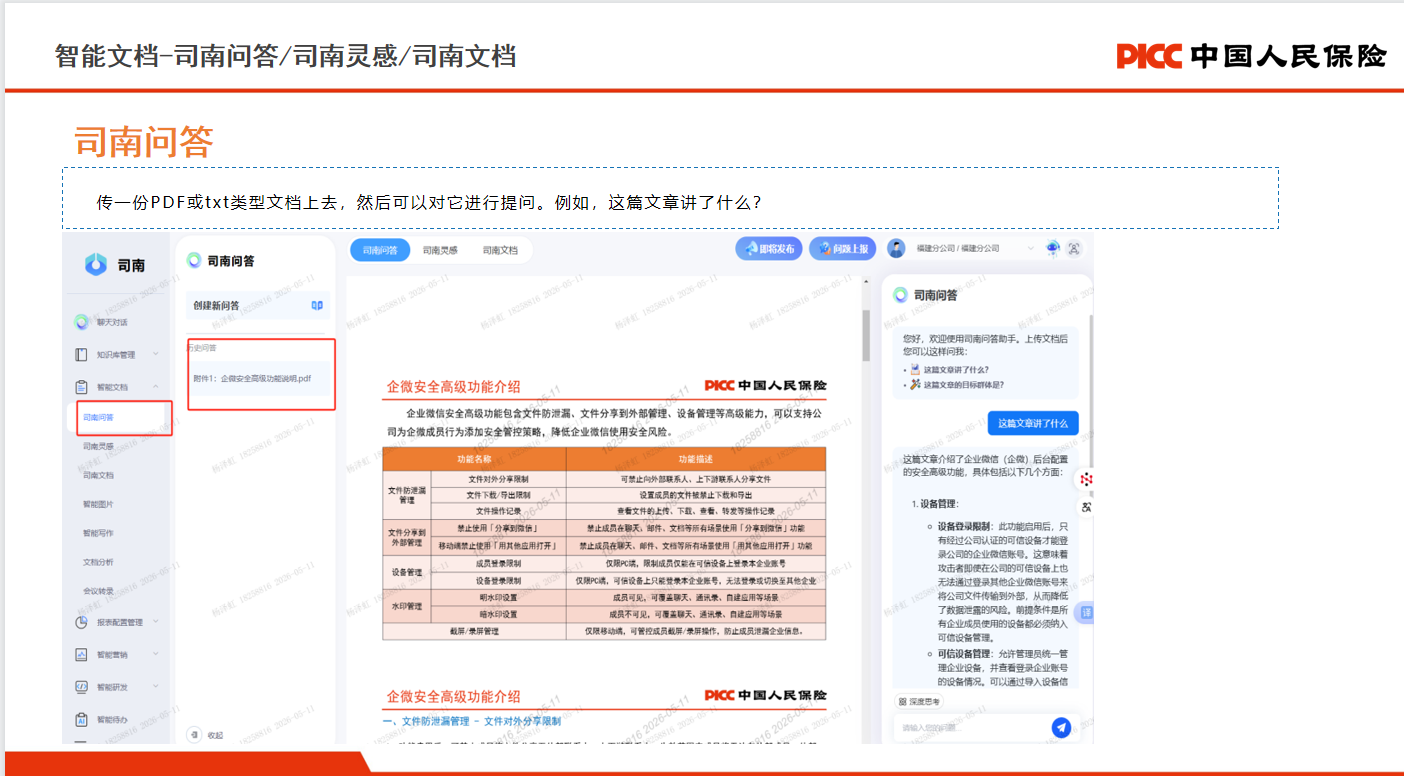
Task: Click table cell 文件操作记录 in the document
Action: [497, 510]
